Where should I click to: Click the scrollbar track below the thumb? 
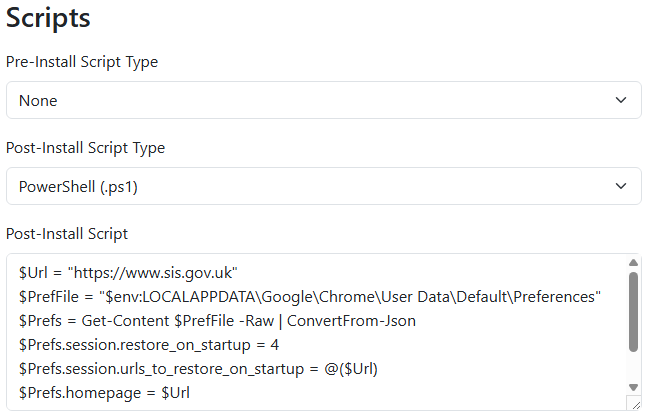[633, 366]
